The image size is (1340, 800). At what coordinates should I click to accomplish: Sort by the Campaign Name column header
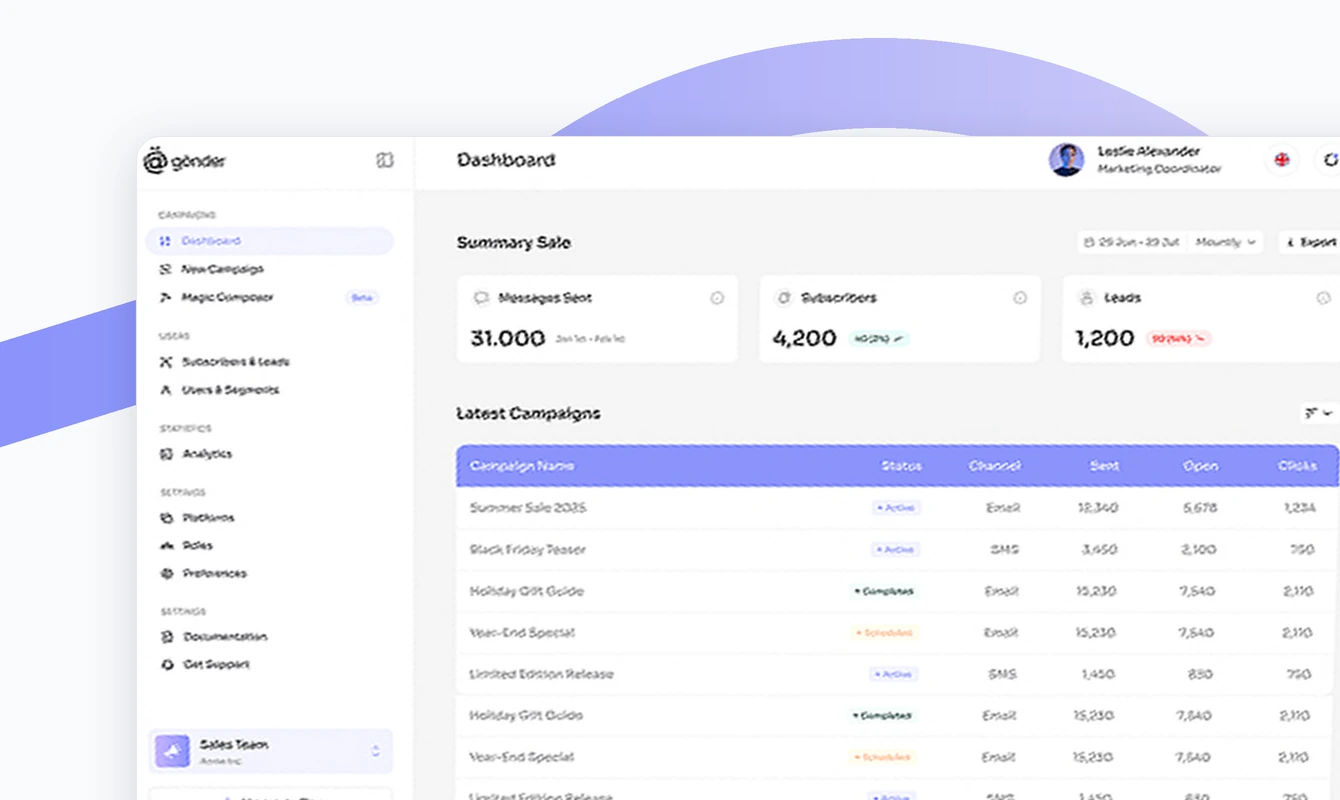(522, 466)
